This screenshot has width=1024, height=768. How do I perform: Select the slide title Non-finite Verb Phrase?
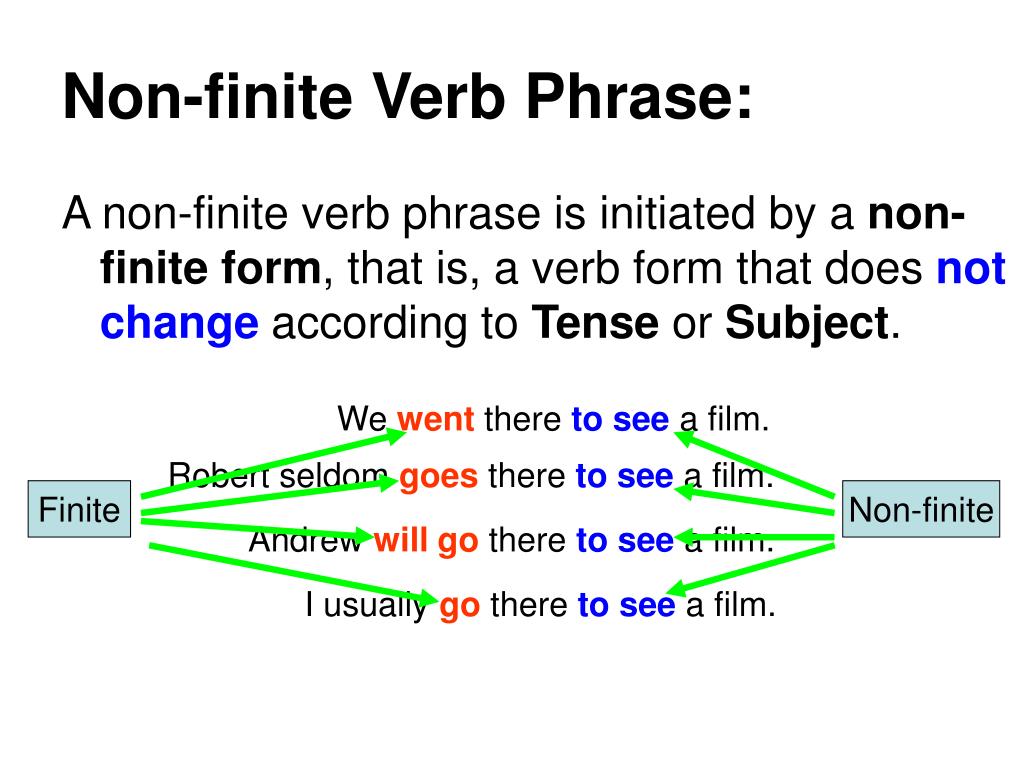tap(408, 97)
